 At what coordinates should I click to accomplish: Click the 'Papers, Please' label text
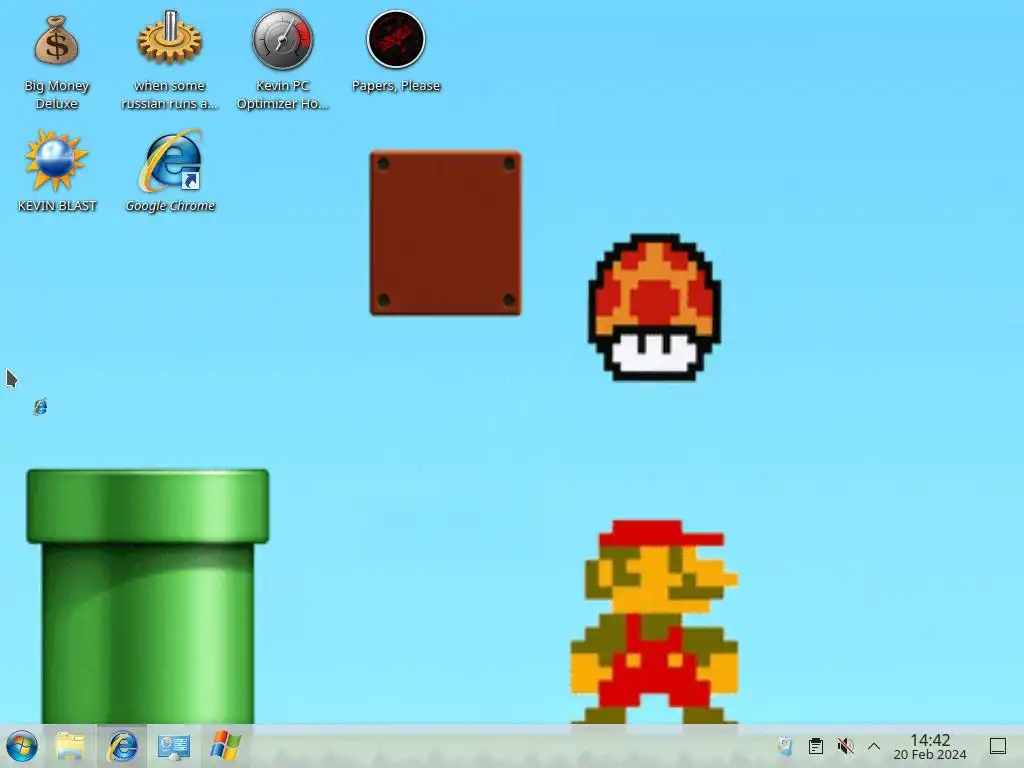pyautogui.click(x=396, y=86)
